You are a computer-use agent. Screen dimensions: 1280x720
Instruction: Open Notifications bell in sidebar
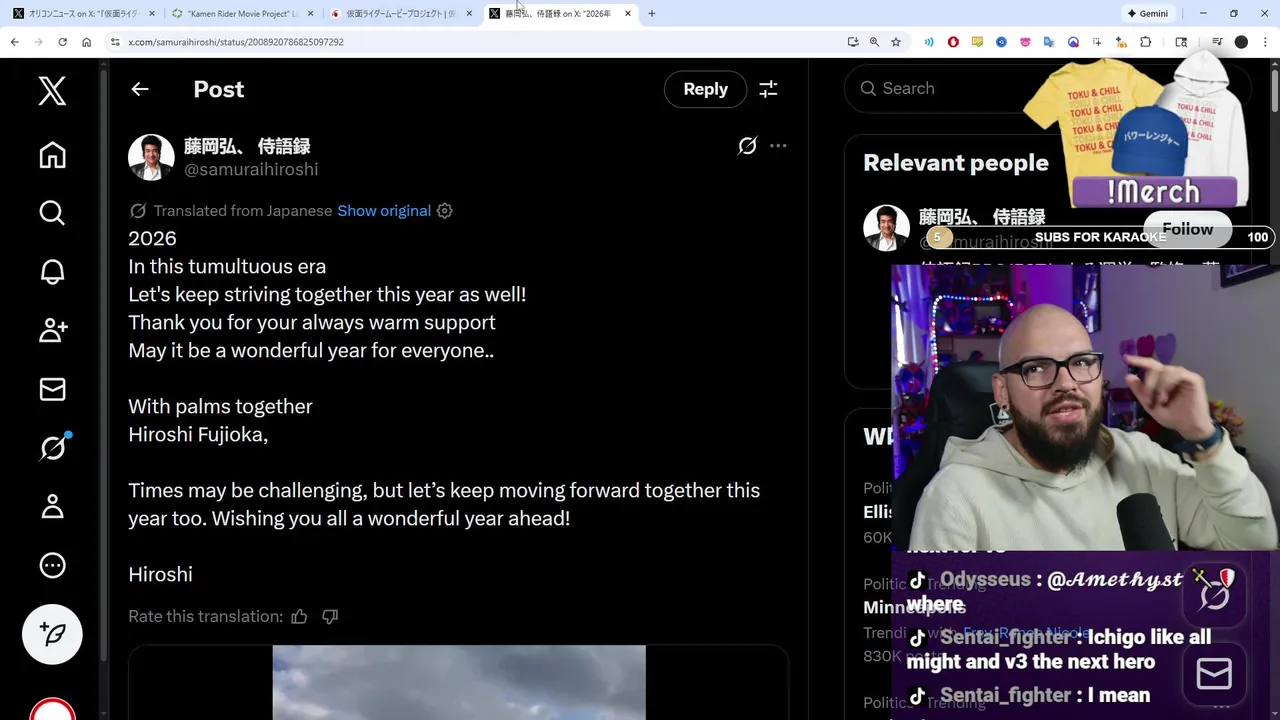click(52, 272)
